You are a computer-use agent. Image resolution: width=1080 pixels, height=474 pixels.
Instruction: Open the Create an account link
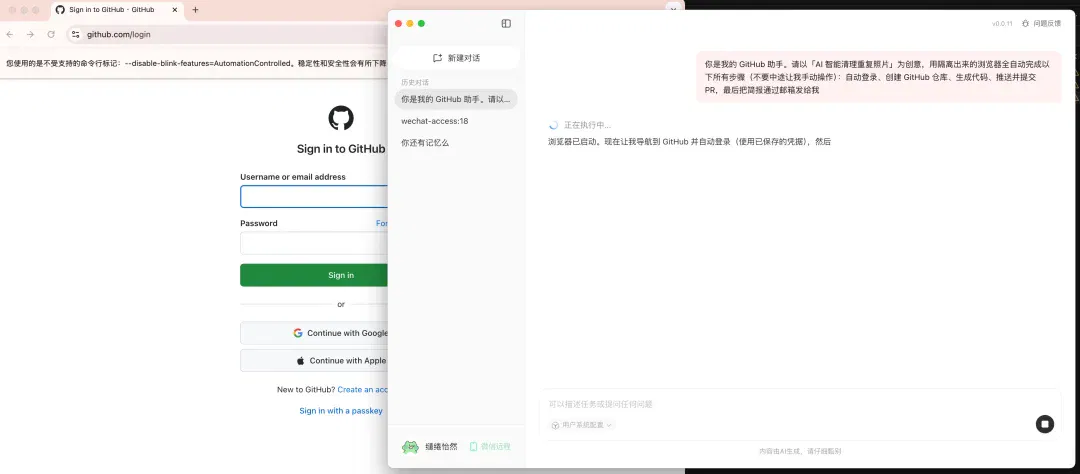363,389
